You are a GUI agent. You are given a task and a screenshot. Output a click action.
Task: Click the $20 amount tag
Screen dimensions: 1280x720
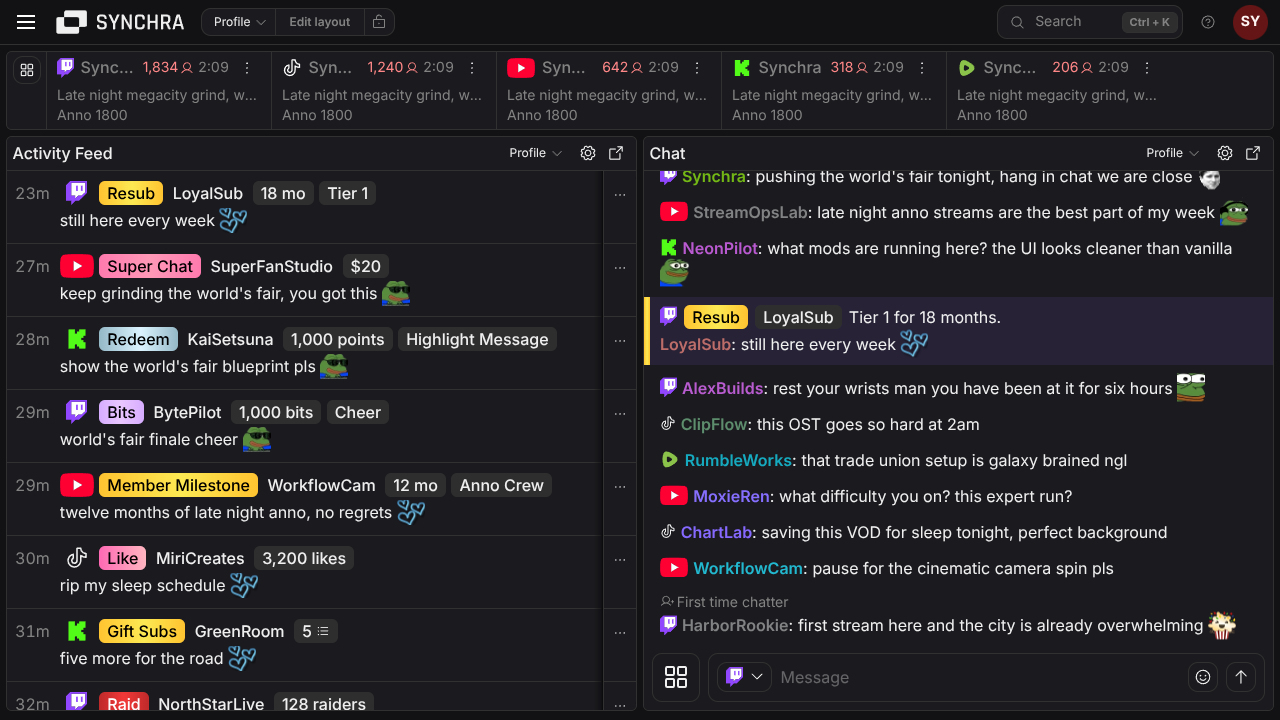[x=365, y=266]
